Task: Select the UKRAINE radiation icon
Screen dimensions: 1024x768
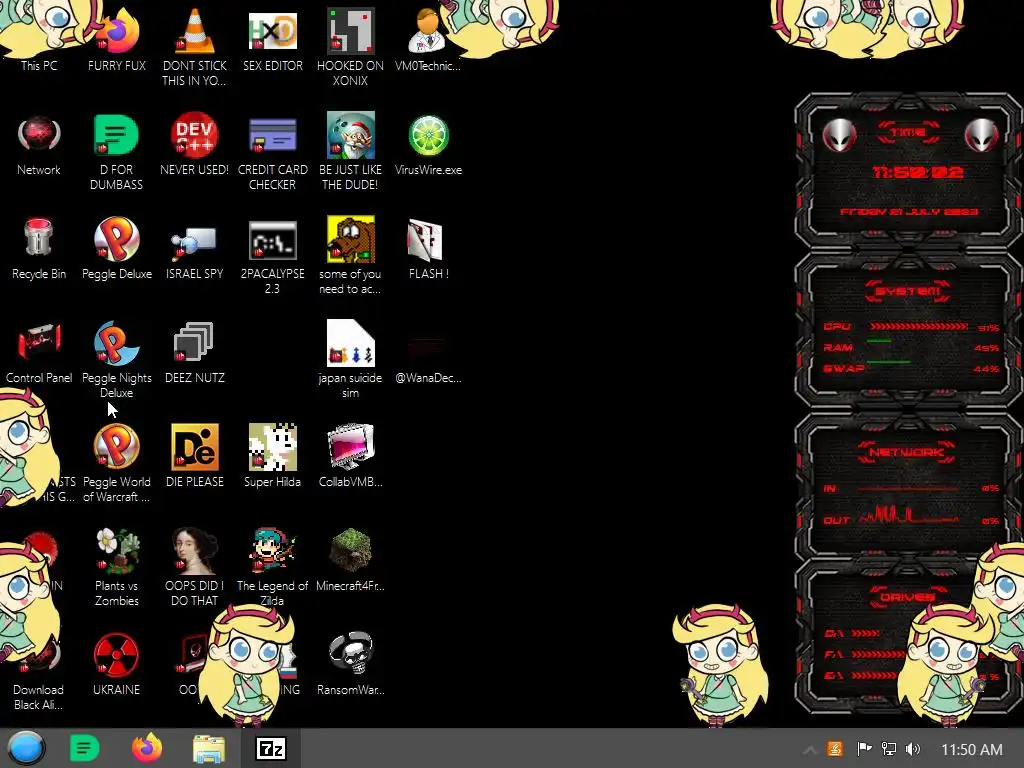Action: 116,664
